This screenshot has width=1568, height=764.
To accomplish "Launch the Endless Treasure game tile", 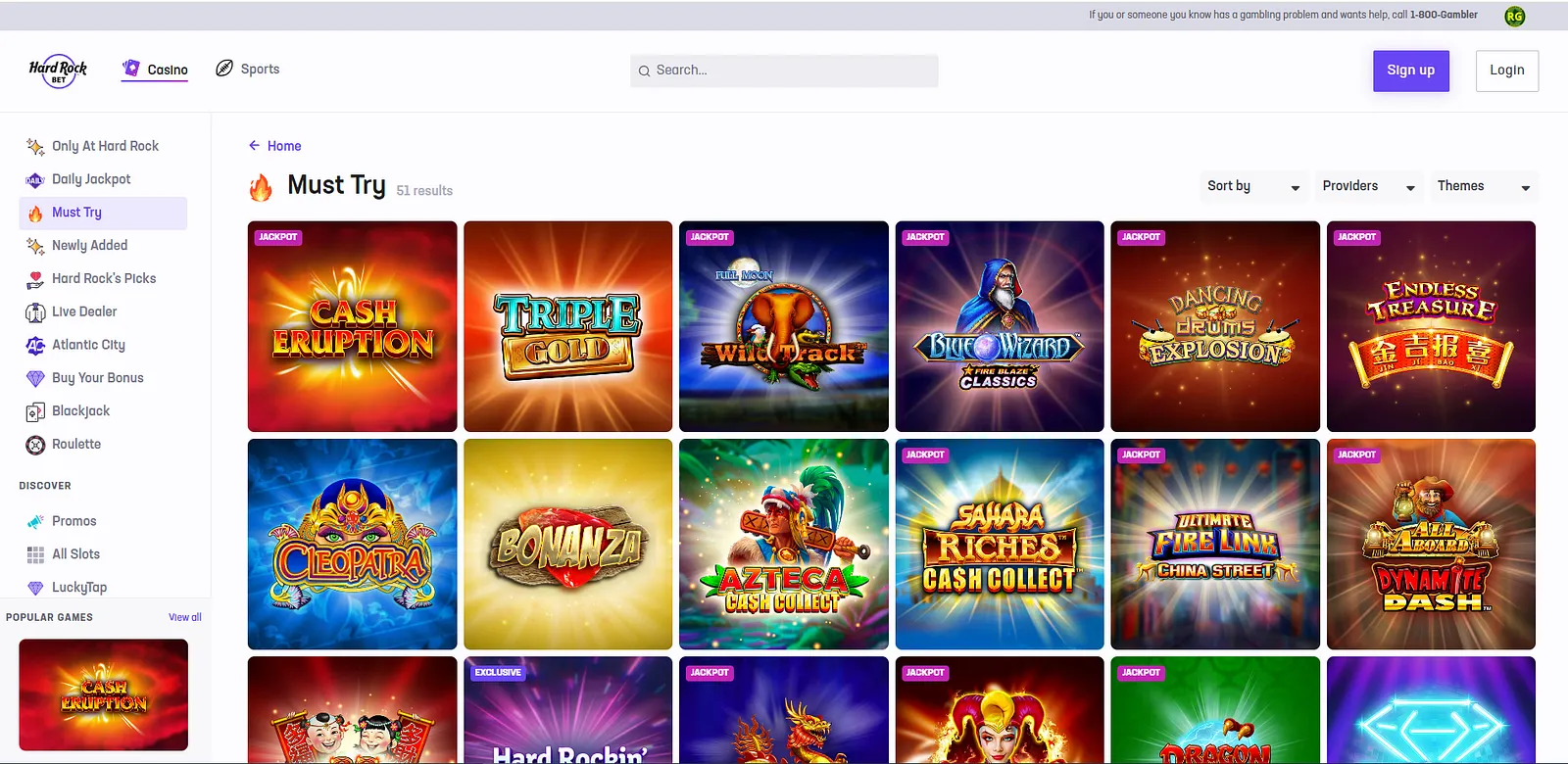I will [x=1431, y=326].
